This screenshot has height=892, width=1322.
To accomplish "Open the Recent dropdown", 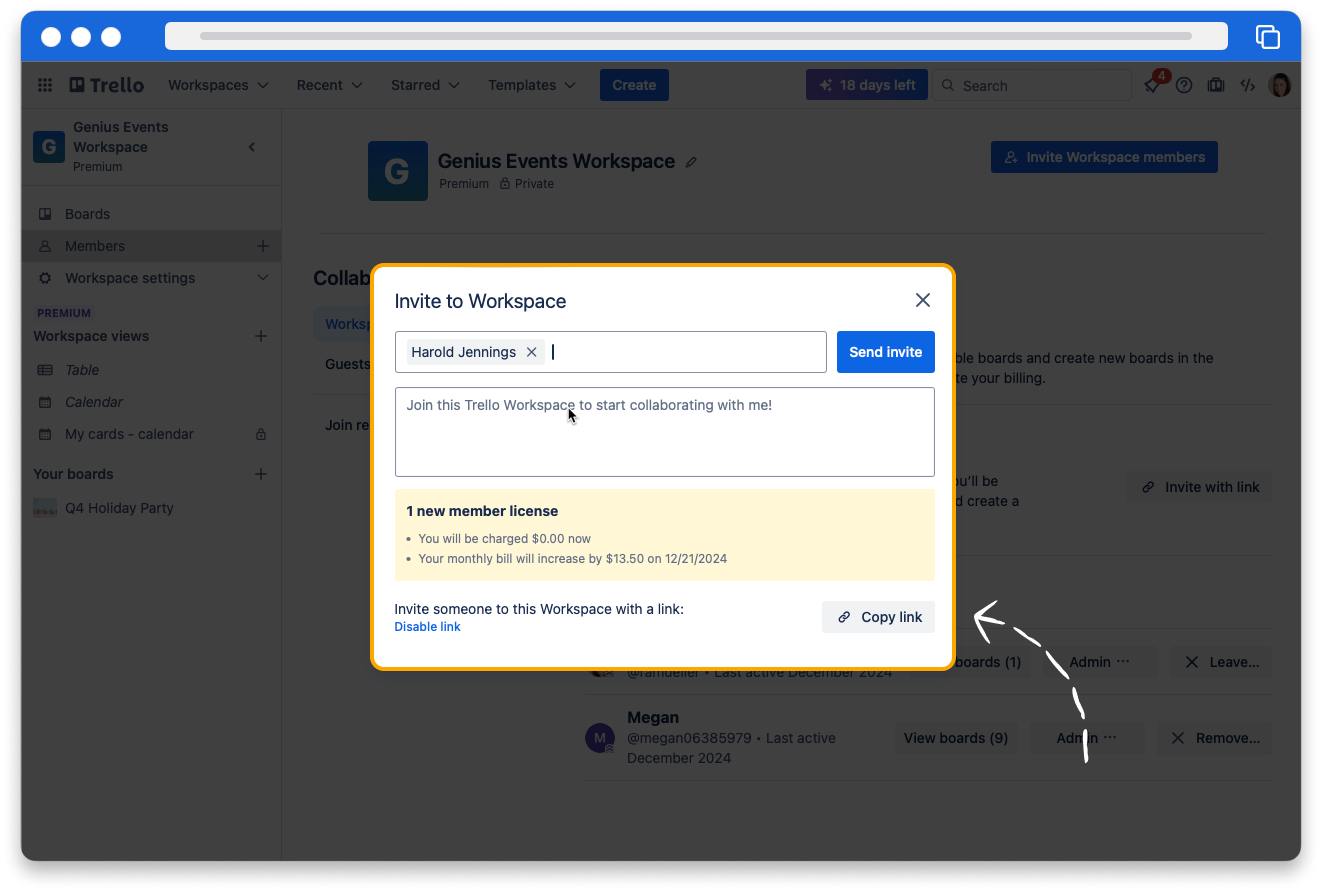I will [329, 85].
